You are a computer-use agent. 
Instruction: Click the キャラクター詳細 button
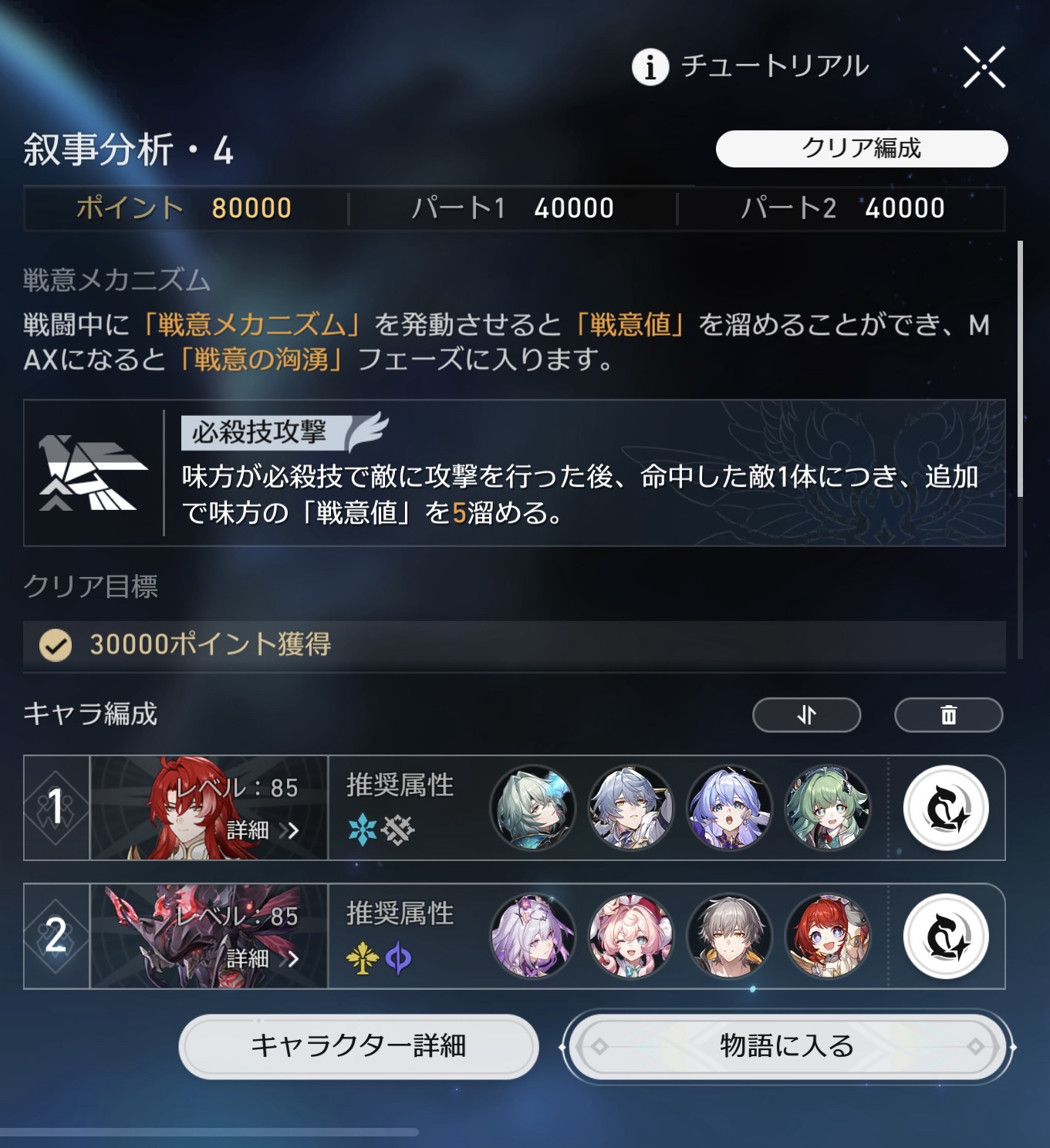tap(359, 1046)
